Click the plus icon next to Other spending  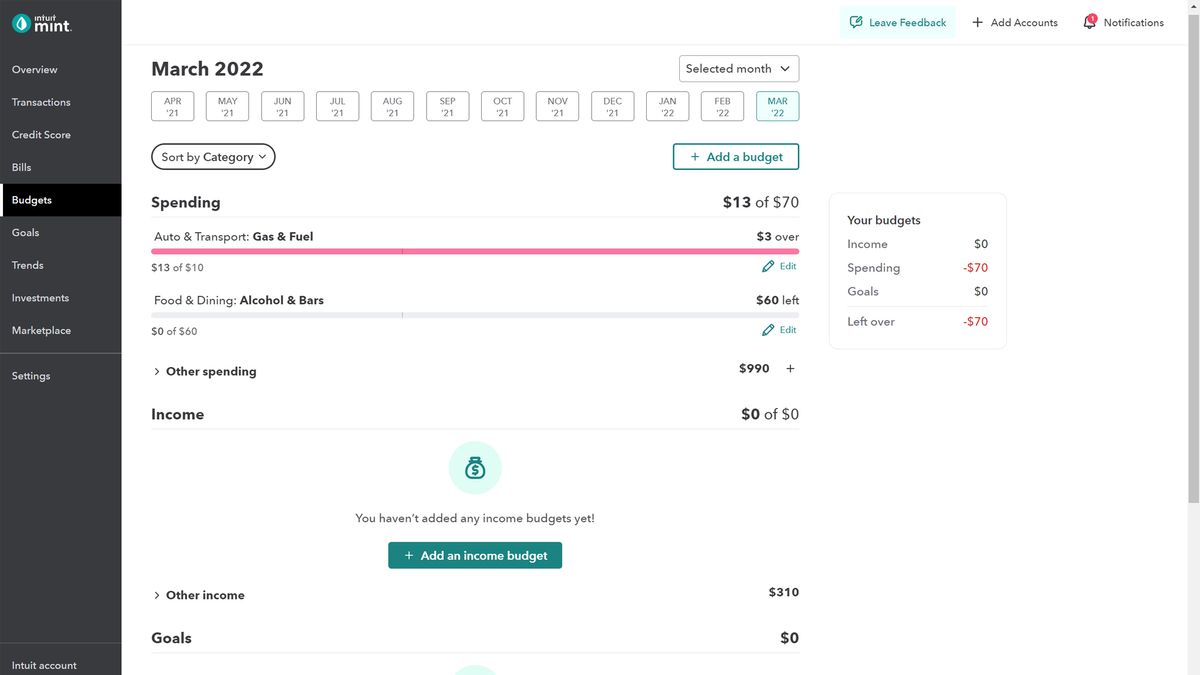(x=790, y=368)
